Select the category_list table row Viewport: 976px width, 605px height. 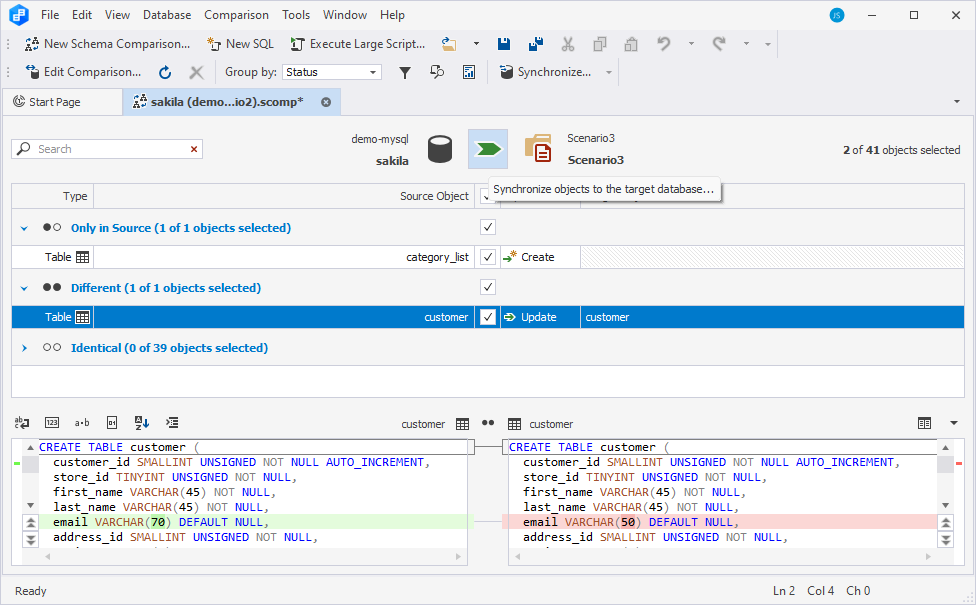[x=487, y=257]
